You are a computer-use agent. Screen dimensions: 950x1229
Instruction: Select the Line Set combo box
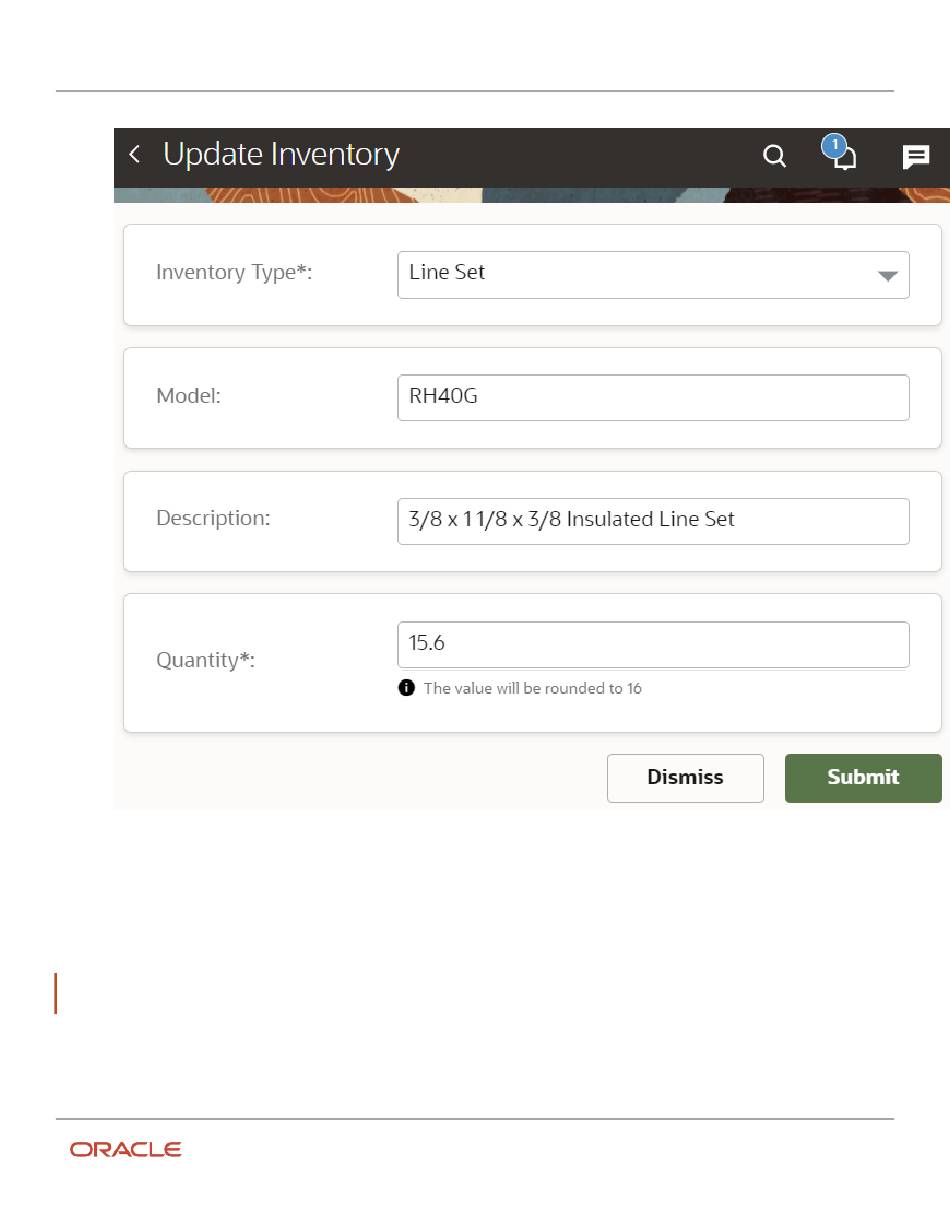pos(653,275)
